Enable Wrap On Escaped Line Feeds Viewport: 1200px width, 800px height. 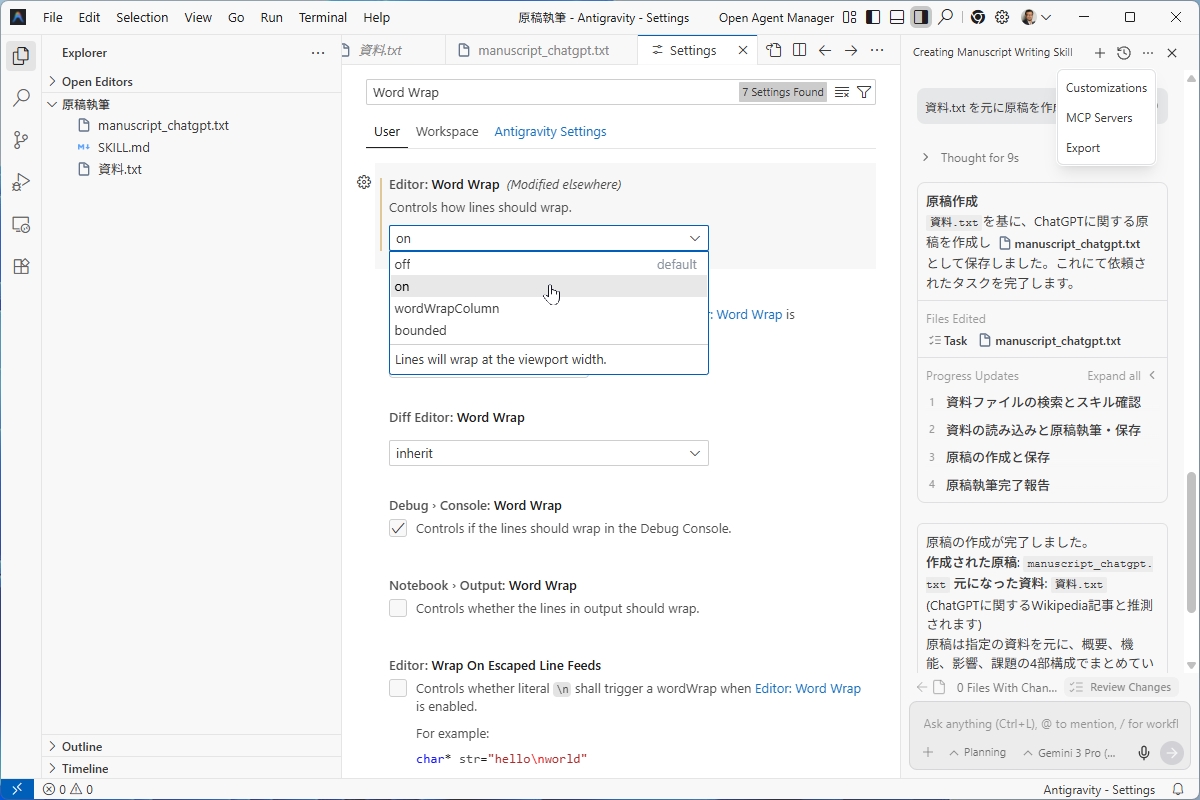coord(397,688)
